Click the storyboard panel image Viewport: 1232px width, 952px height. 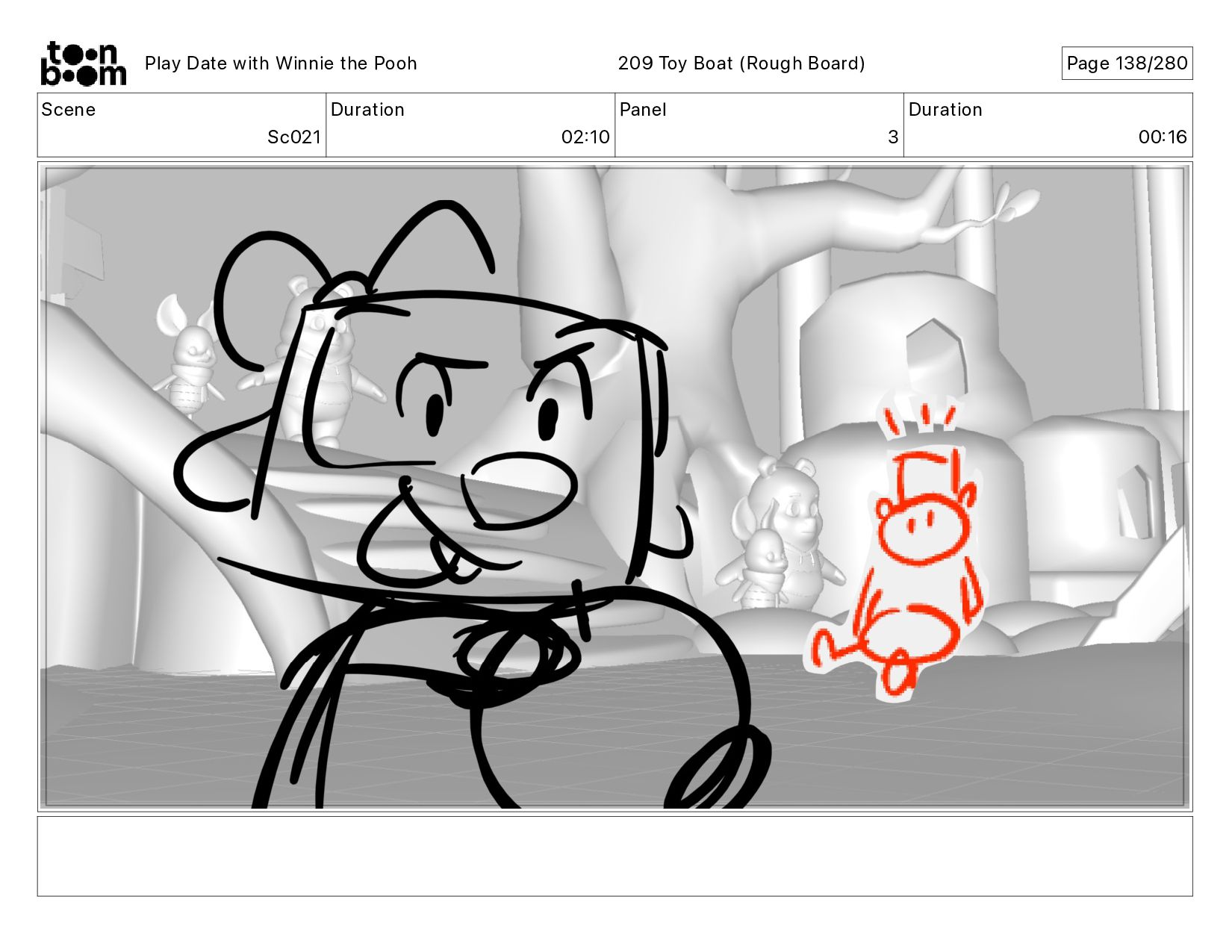(x=615, y=487)
